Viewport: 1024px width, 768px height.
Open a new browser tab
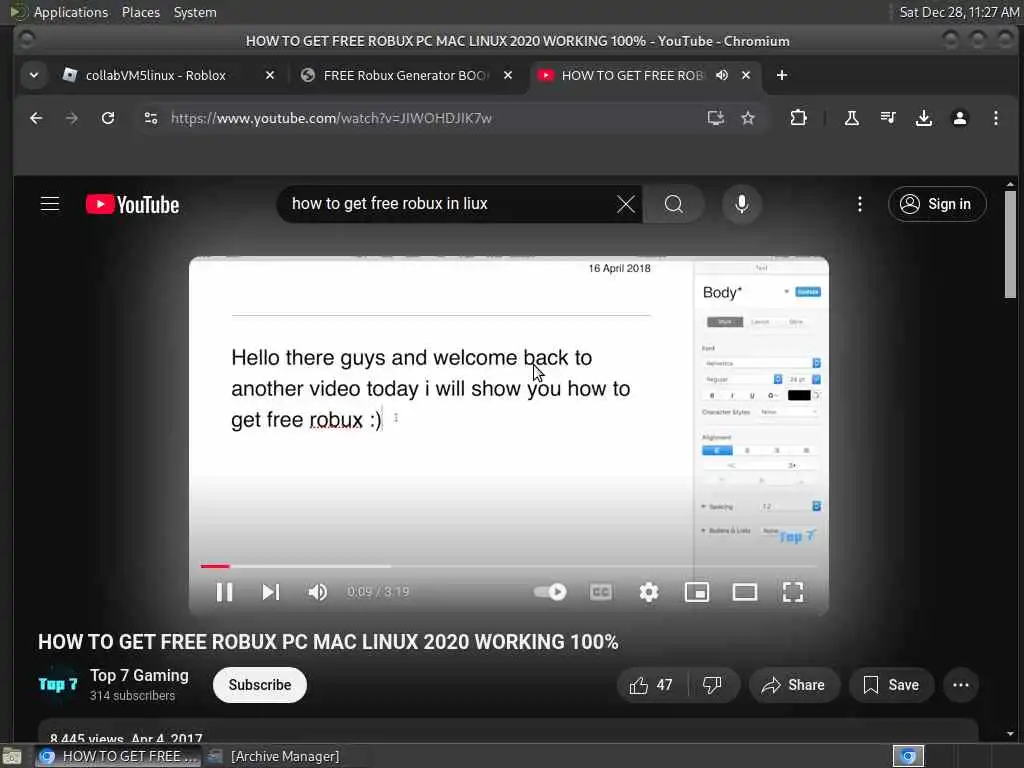tap(782, 75)
